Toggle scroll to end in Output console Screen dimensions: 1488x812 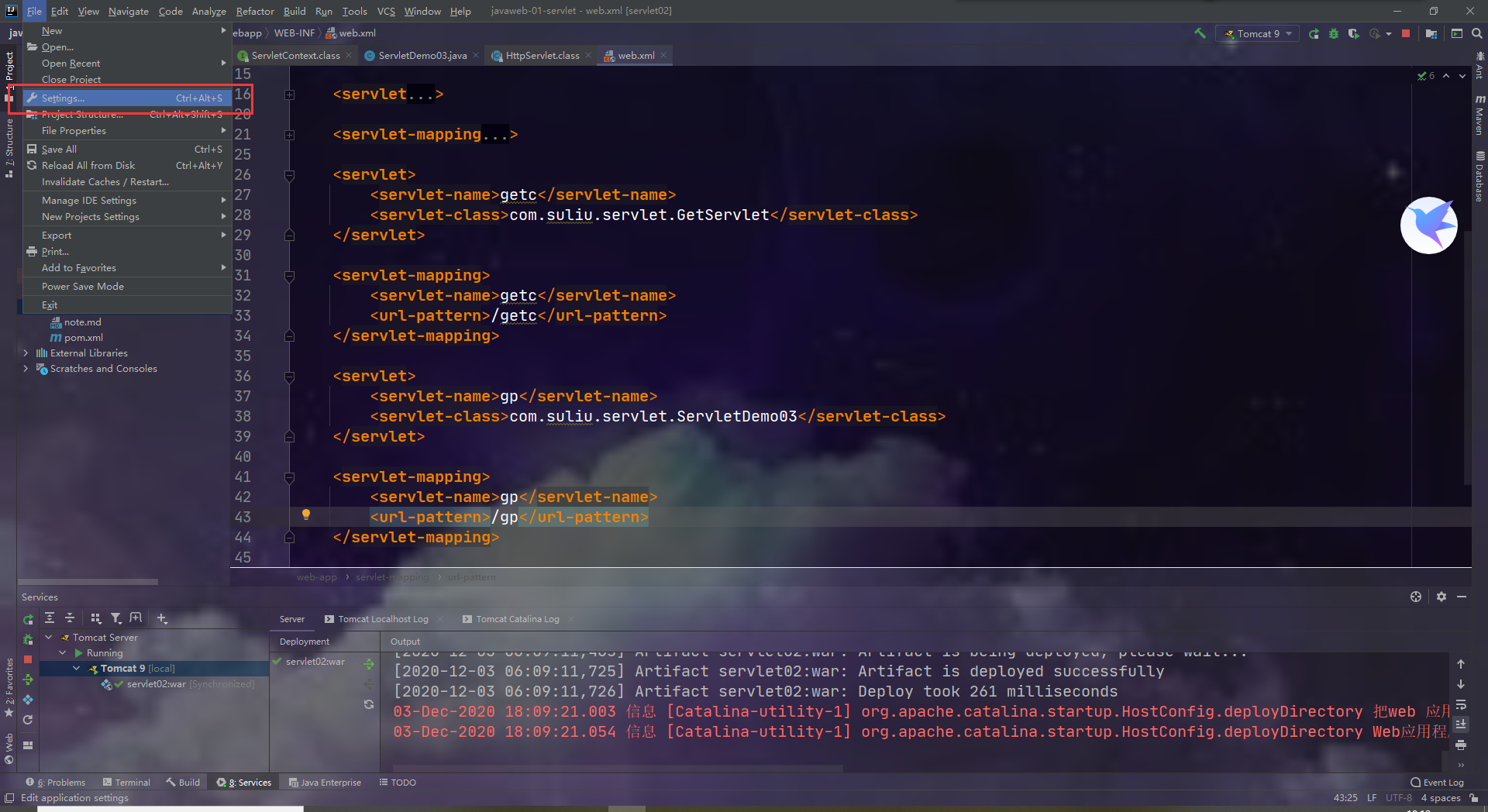tap(1461, 724)
